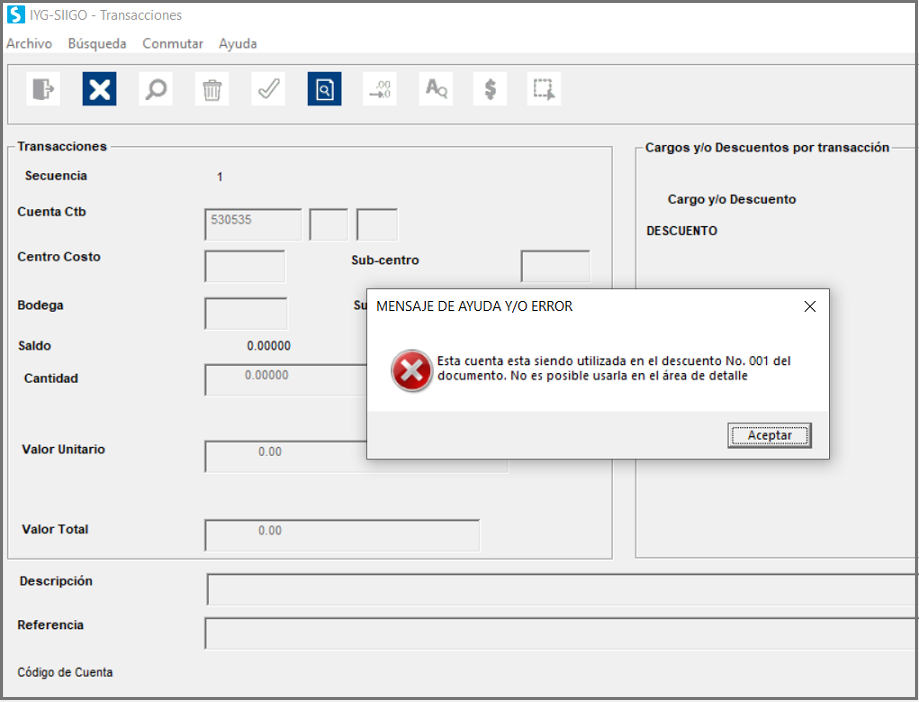The width and height of the screenshot is (919, 702).
Task: Open the Búsqueda menu
Action: 97,43
